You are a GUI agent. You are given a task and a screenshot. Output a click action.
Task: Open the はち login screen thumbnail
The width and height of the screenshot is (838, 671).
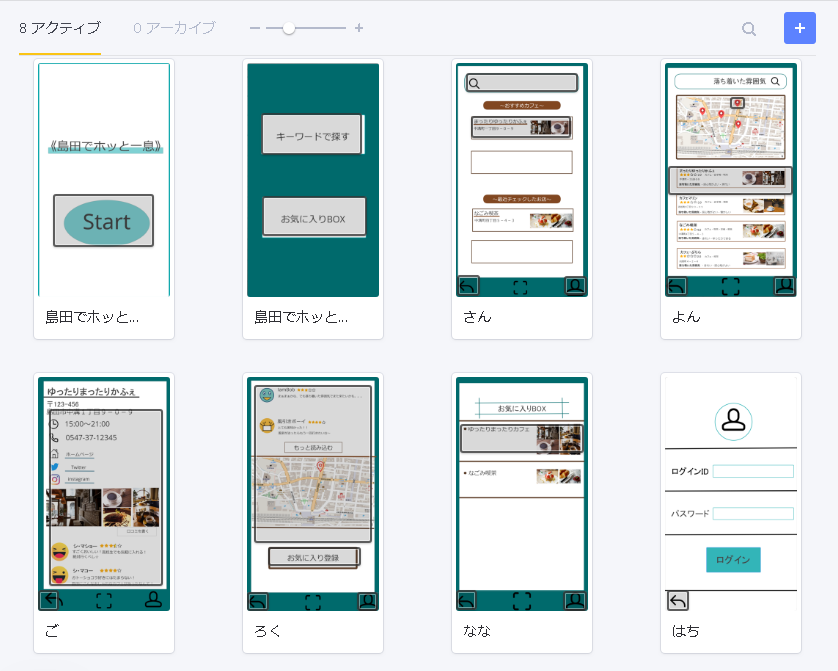(731, 513)
